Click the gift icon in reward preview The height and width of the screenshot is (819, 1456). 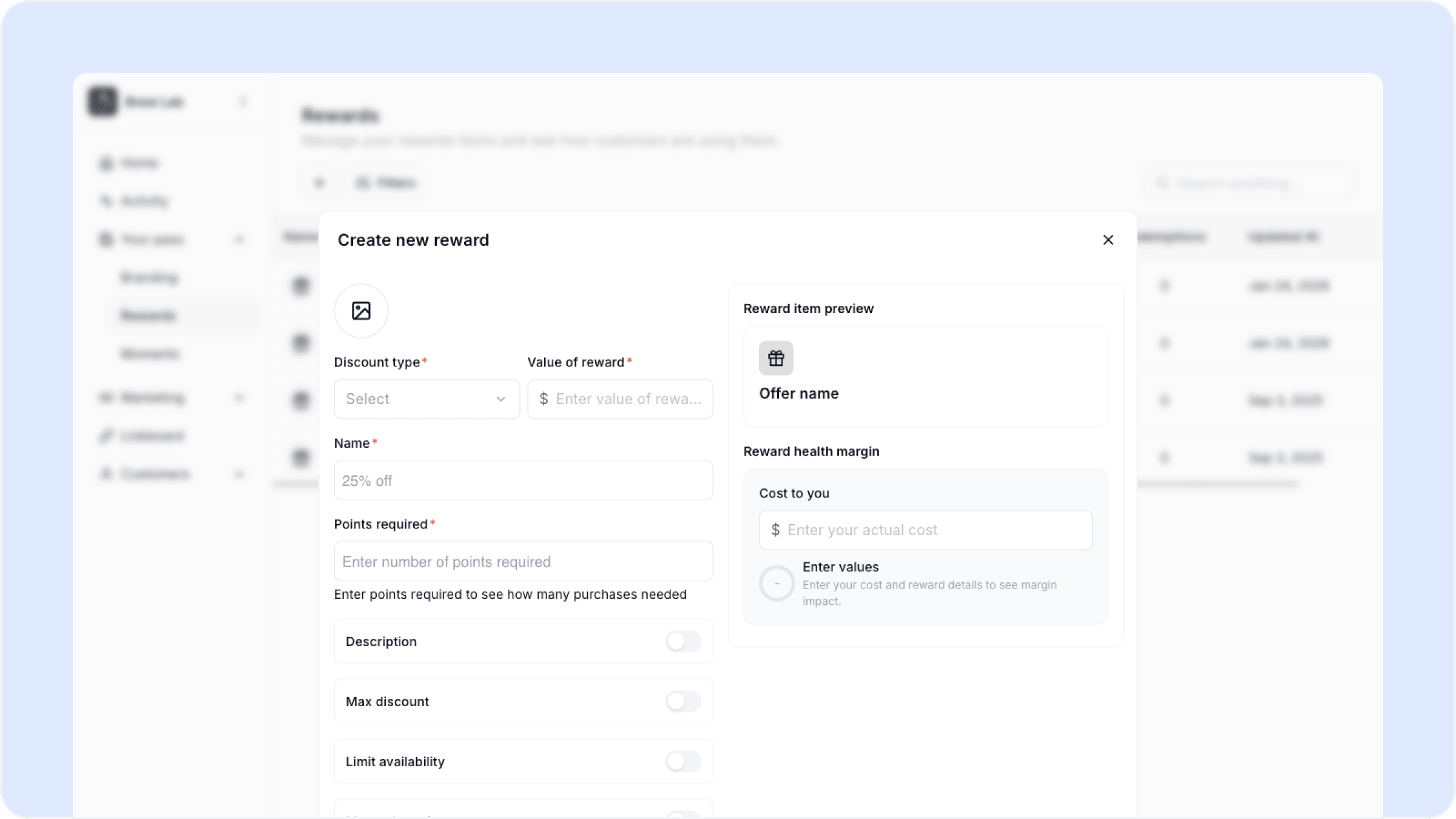[x=776, y=358]
